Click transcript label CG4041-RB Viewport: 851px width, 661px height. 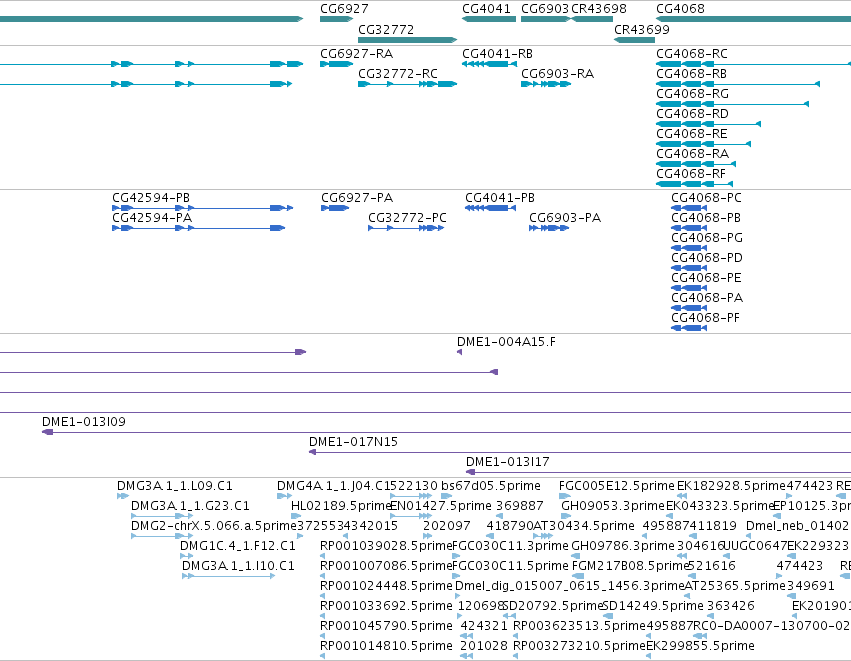(x=497, y=54)
